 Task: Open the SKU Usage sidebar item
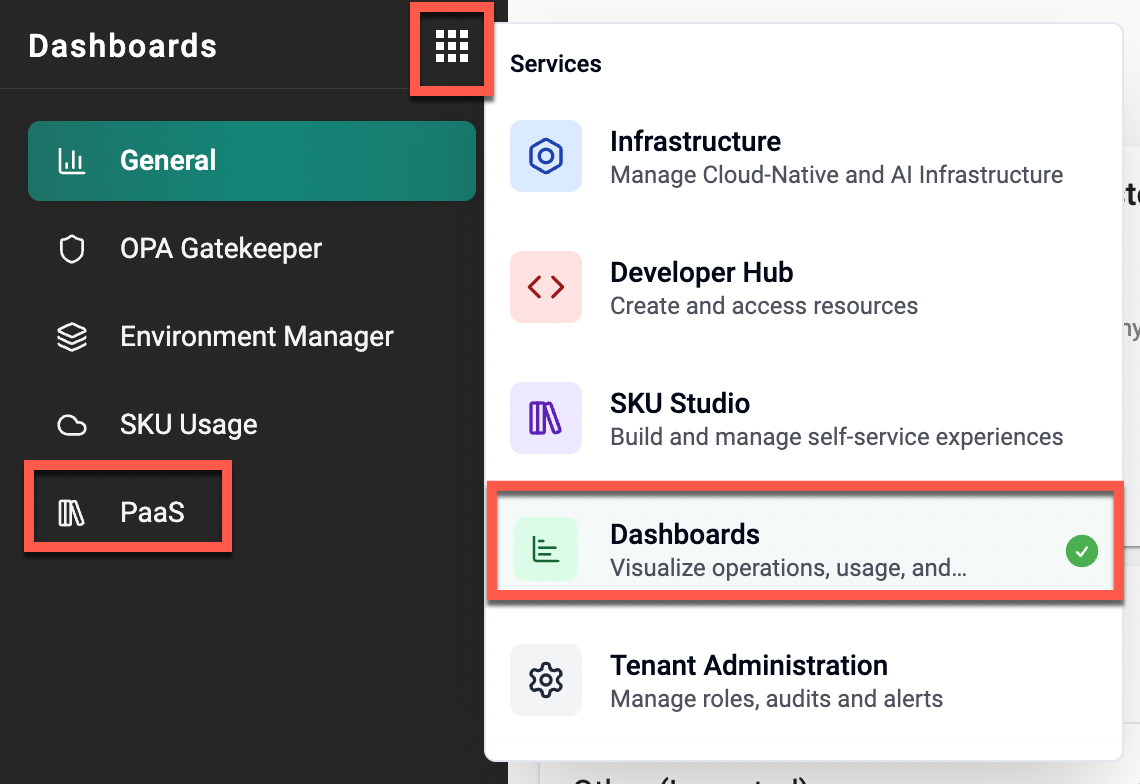coord(189,425)
